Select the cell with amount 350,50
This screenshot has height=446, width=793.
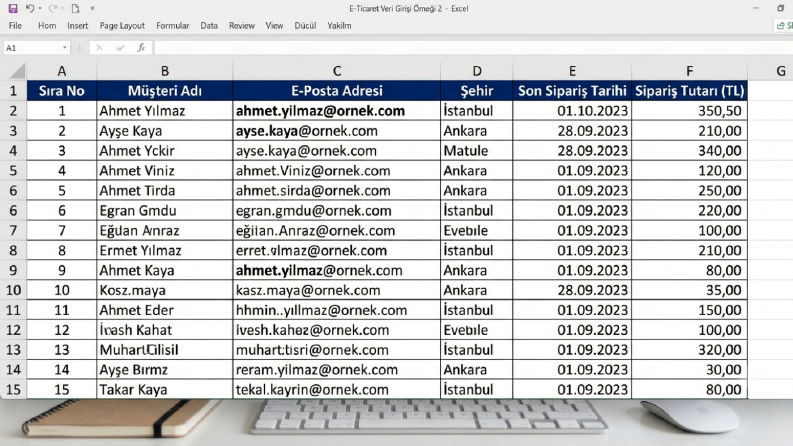(x=689, y=111)
